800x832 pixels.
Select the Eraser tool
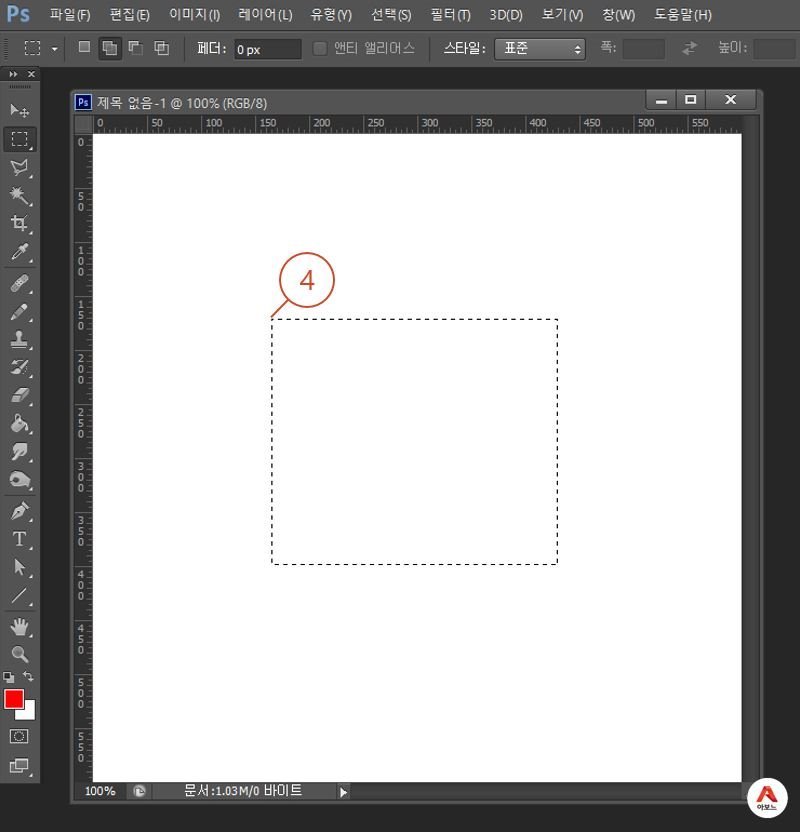(x=20, y=395)
